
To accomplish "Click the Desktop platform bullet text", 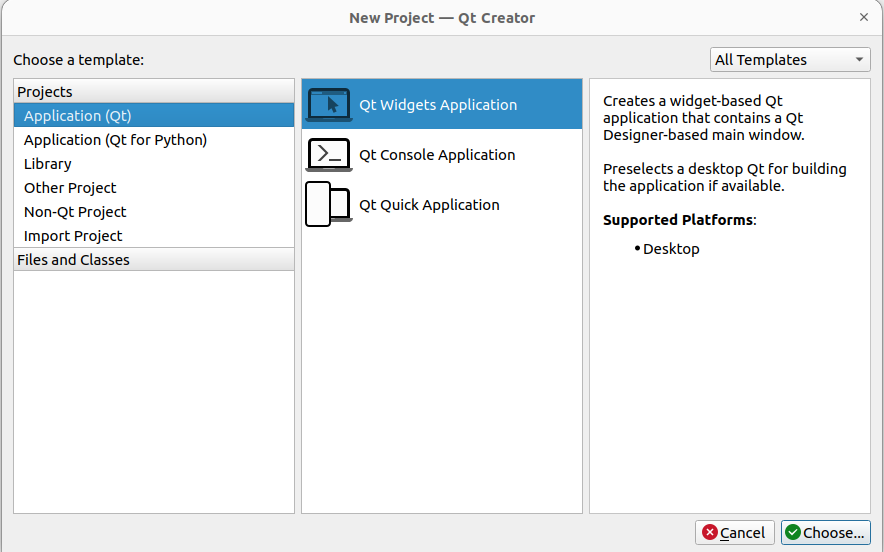I will click(671, 249).
